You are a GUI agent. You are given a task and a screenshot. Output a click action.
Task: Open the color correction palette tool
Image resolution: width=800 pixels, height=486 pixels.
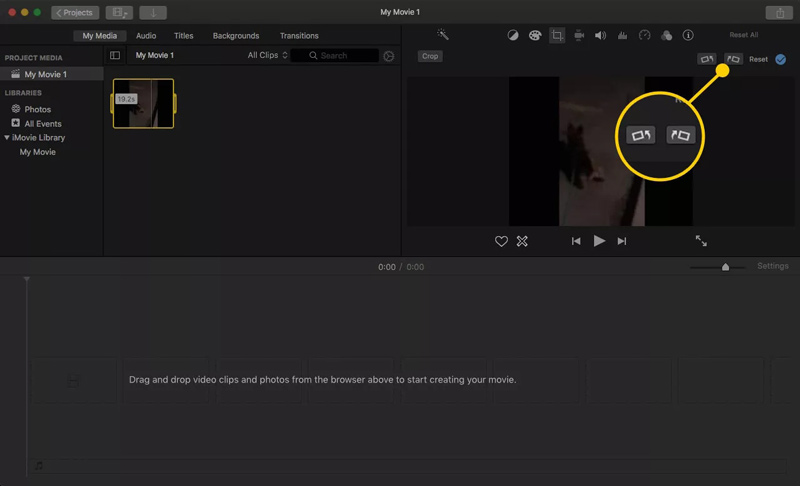(535, 36)
